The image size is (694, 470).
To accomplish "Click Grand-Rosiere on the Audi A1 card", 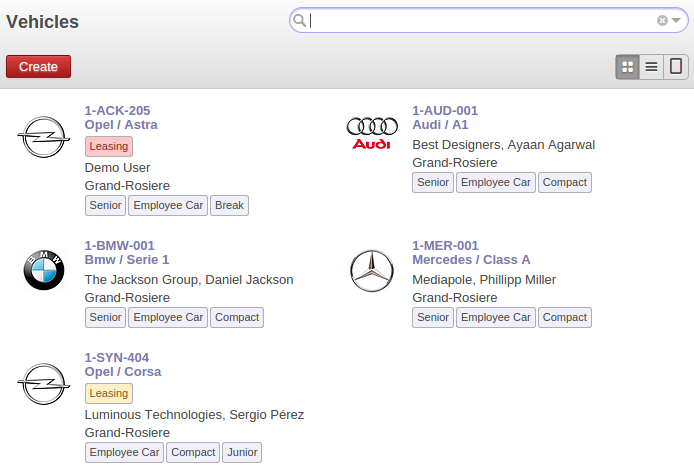I will click(455, 163).
